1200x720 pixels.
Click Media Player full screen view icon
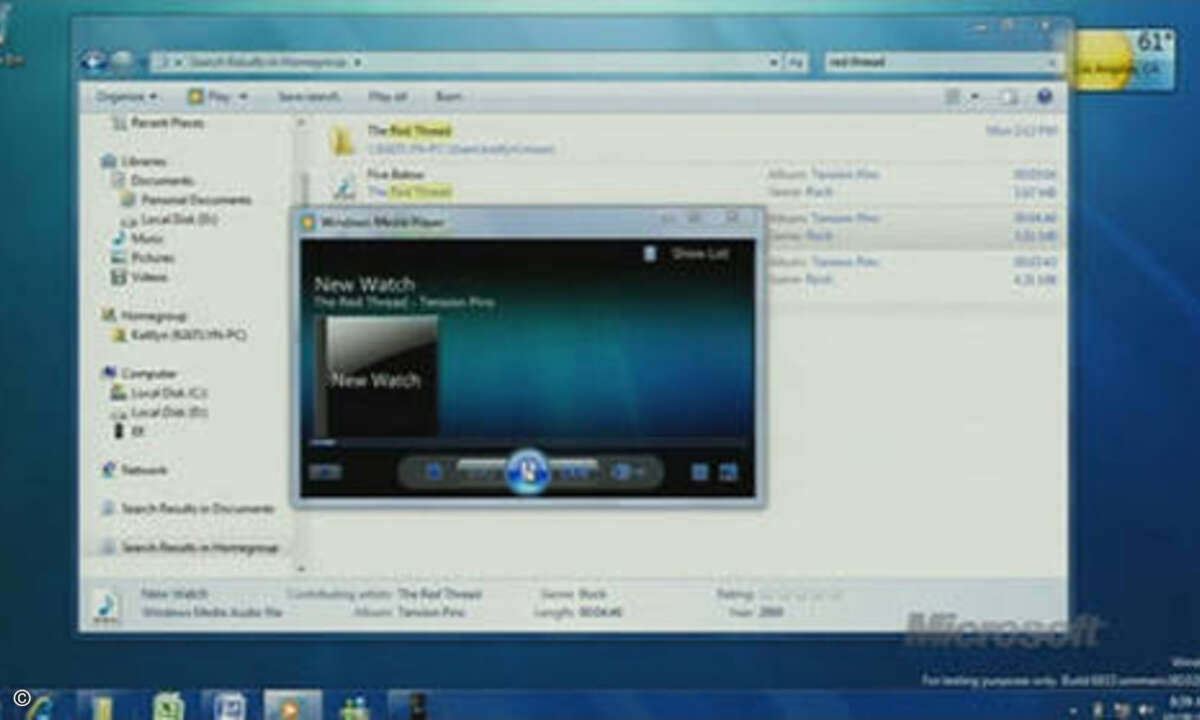[x=728, y=472]
